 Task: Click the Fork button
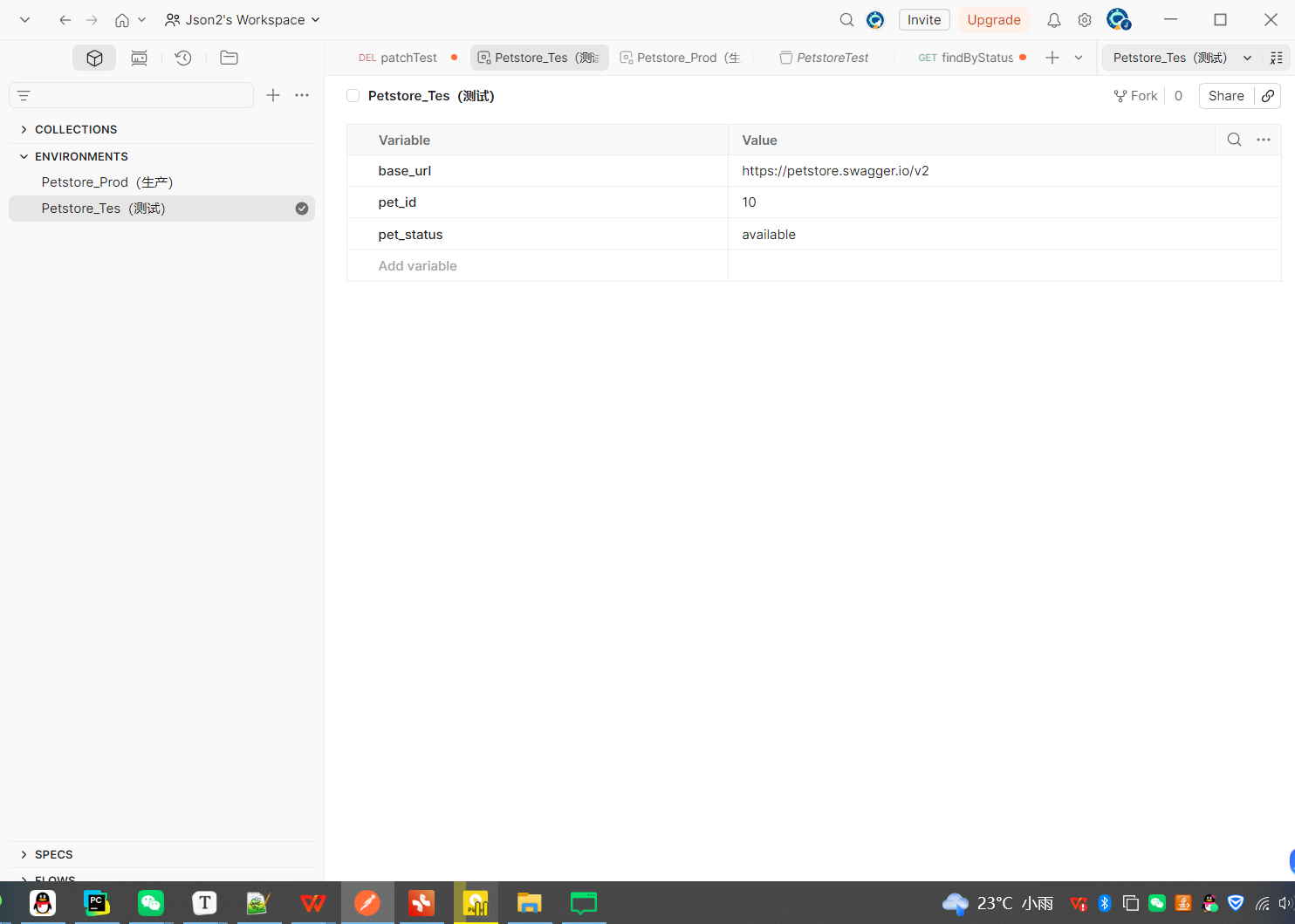click(1135, 96)
